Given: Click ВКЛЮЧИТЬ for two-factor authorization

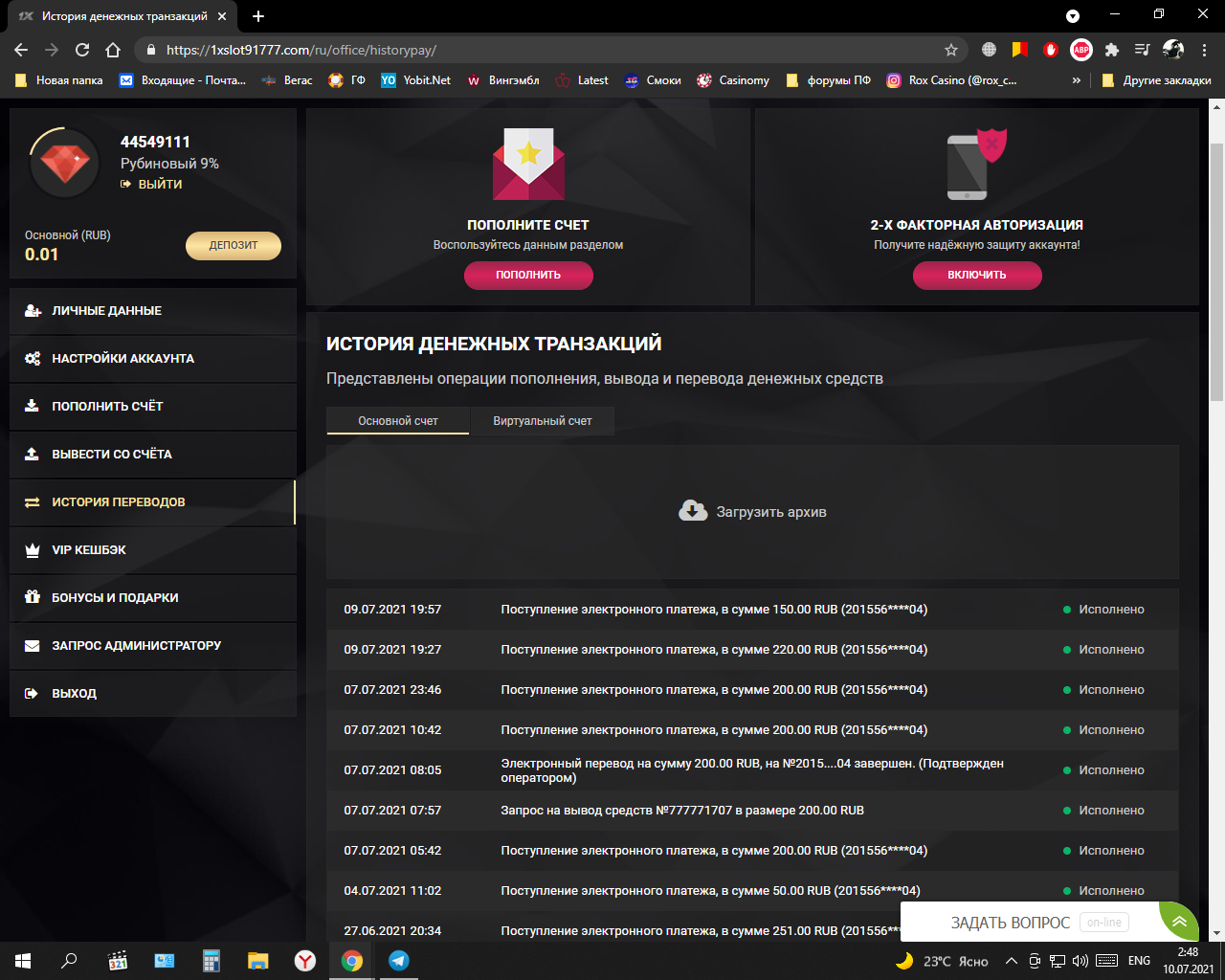Looking at the screenshot, I should [977, 275].
